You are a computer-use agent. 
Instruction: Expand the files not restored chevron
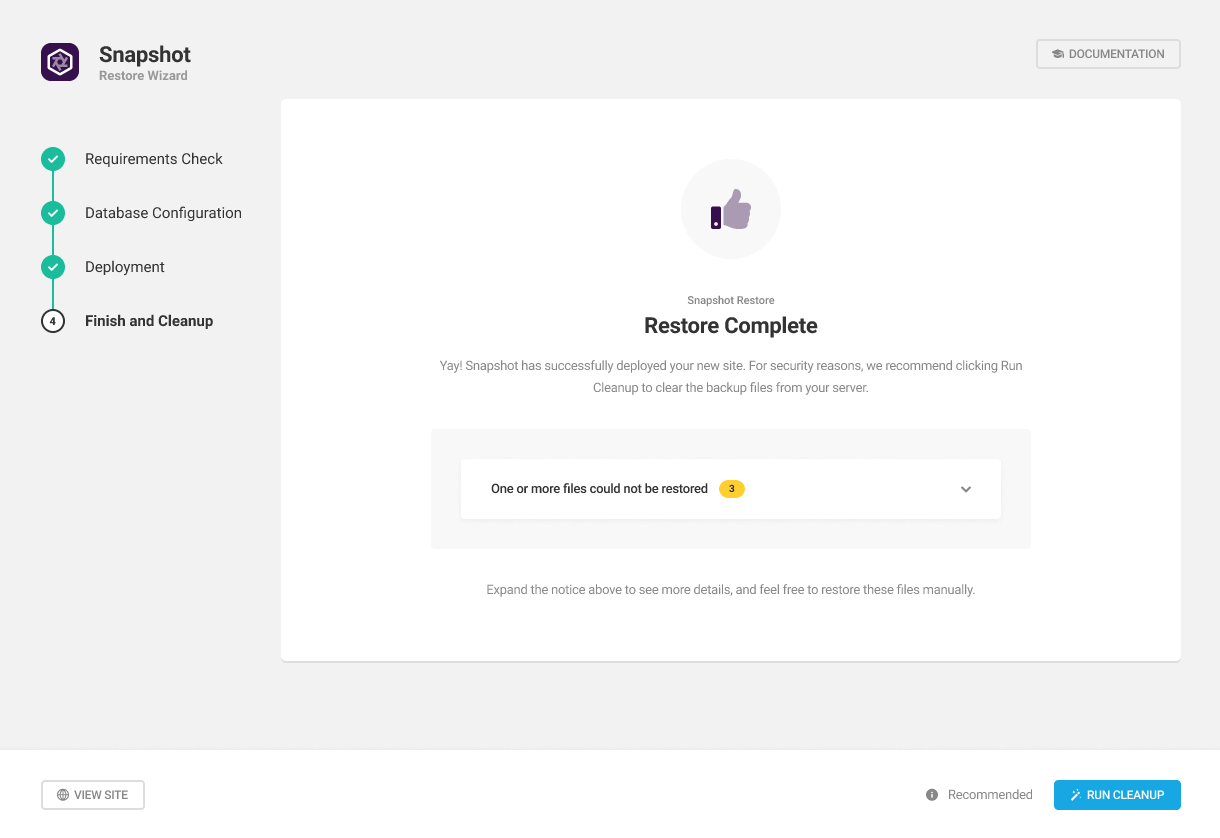pyautogui.click(x=966, y=489)
